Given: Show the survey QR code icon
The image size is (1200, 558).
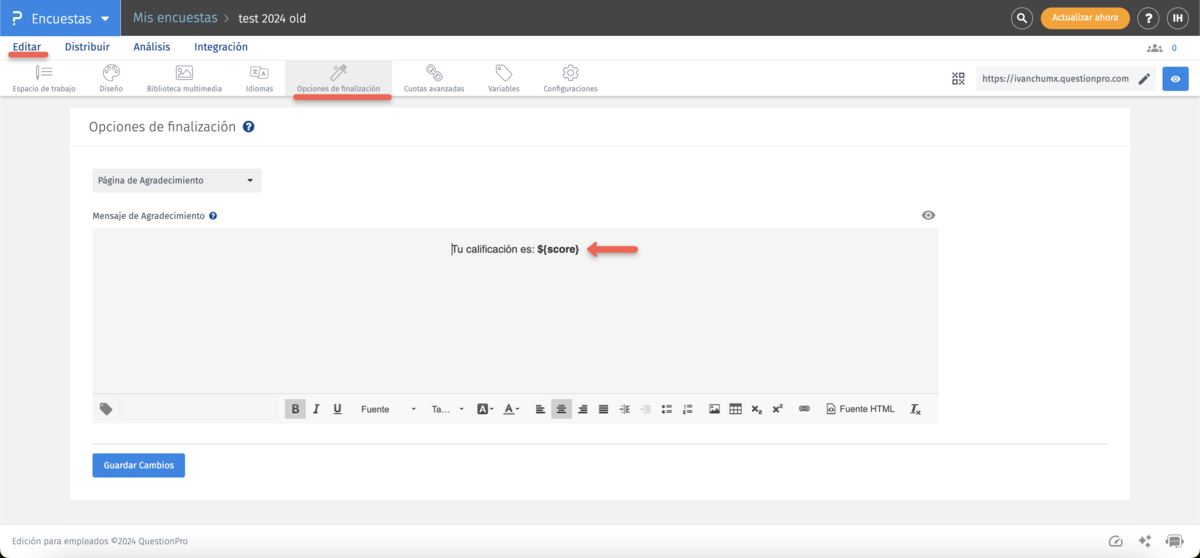Looking at the screenshot, I should 958,79.
